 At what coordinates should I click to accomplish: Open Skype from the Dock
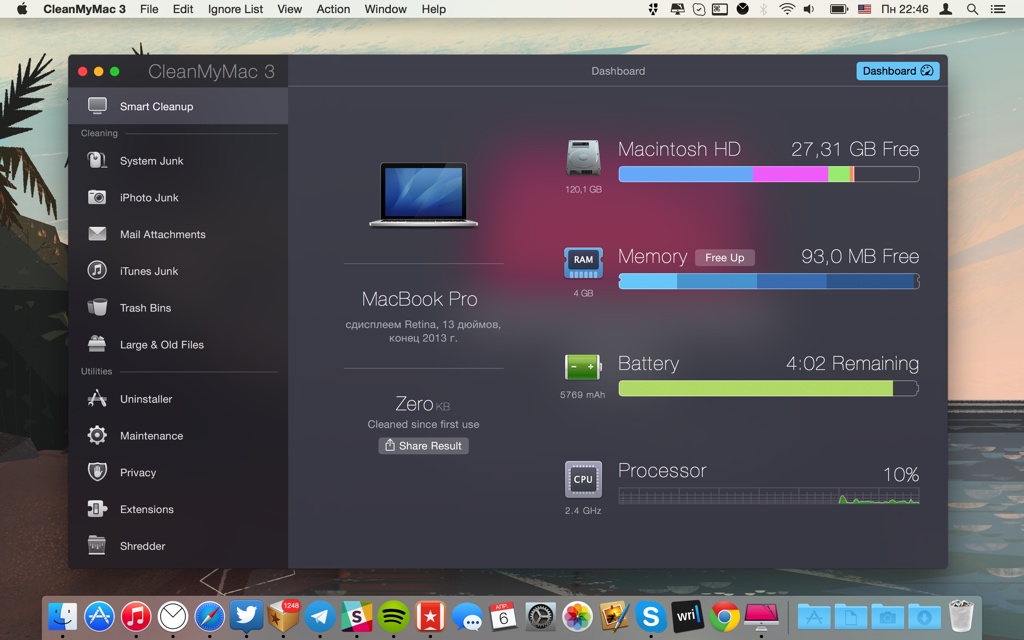point(650,616)
